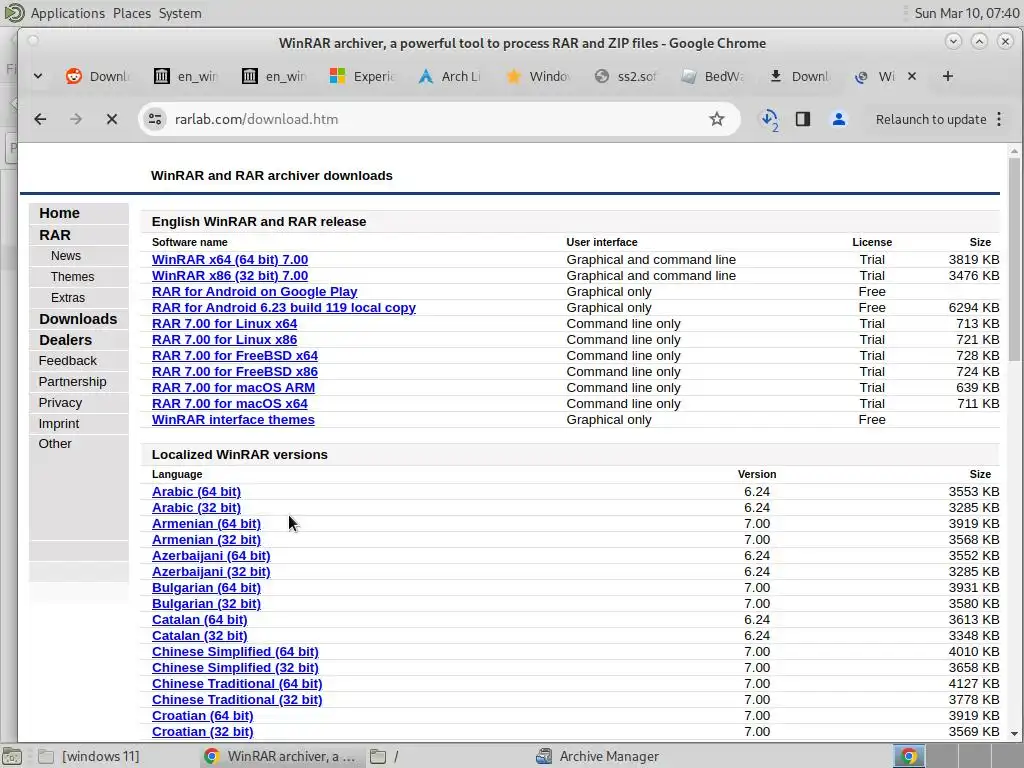Open Dealers in the sidebar

[x=65, y=340]
